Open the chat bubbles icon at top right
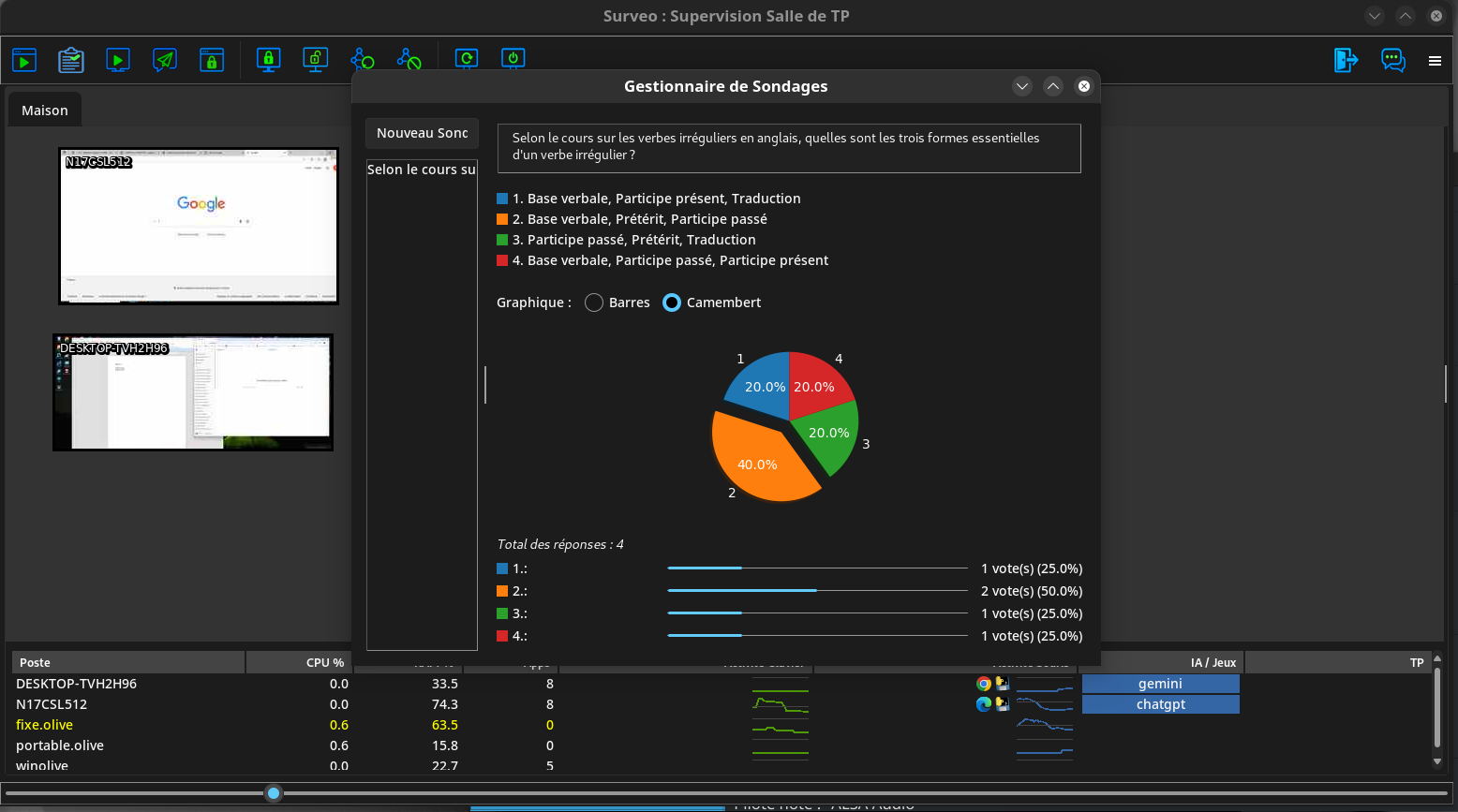1458x812 pixels. tap(1393, 61)
